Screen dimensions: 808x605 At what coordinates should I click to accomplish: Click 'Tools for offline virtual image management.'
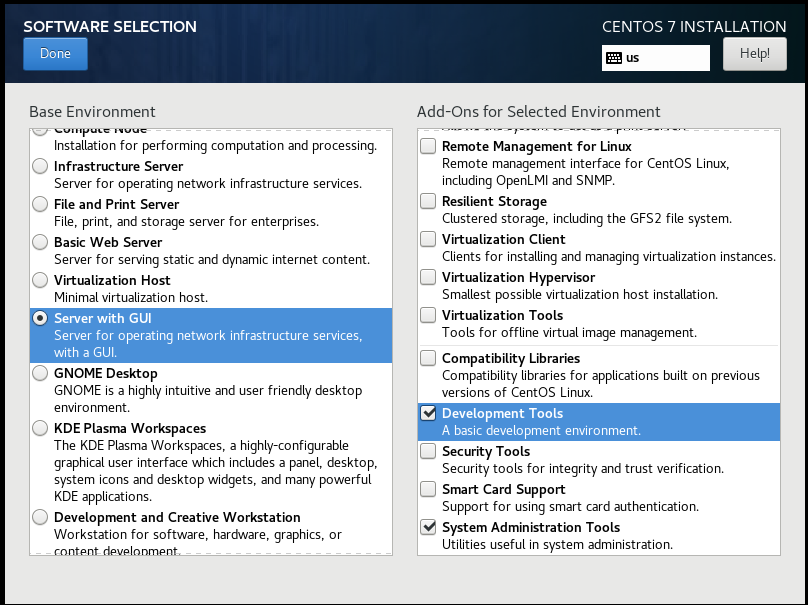coord(569,333)
